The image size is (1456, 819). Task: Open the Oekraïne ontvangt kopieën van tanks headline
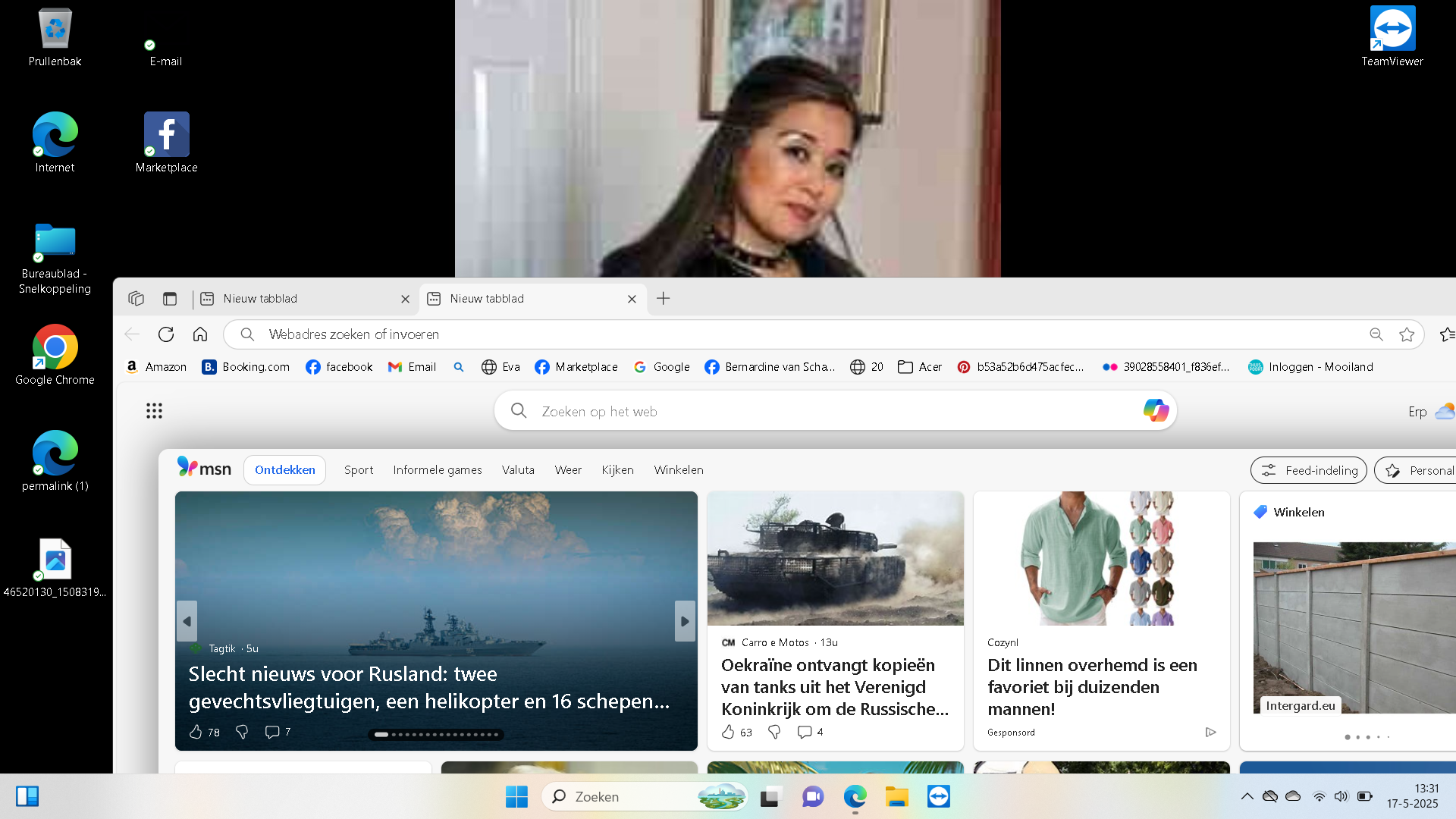tap(835, 687)
